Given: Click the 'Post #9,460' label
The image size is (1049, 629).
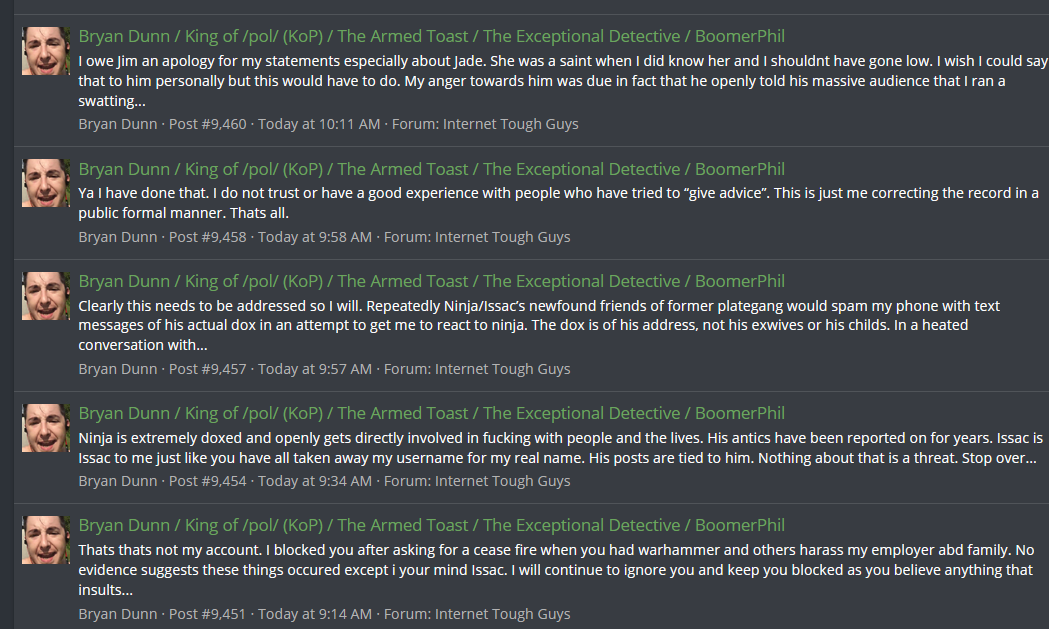Looking at the screenshot, I should [x=207, y=124].
